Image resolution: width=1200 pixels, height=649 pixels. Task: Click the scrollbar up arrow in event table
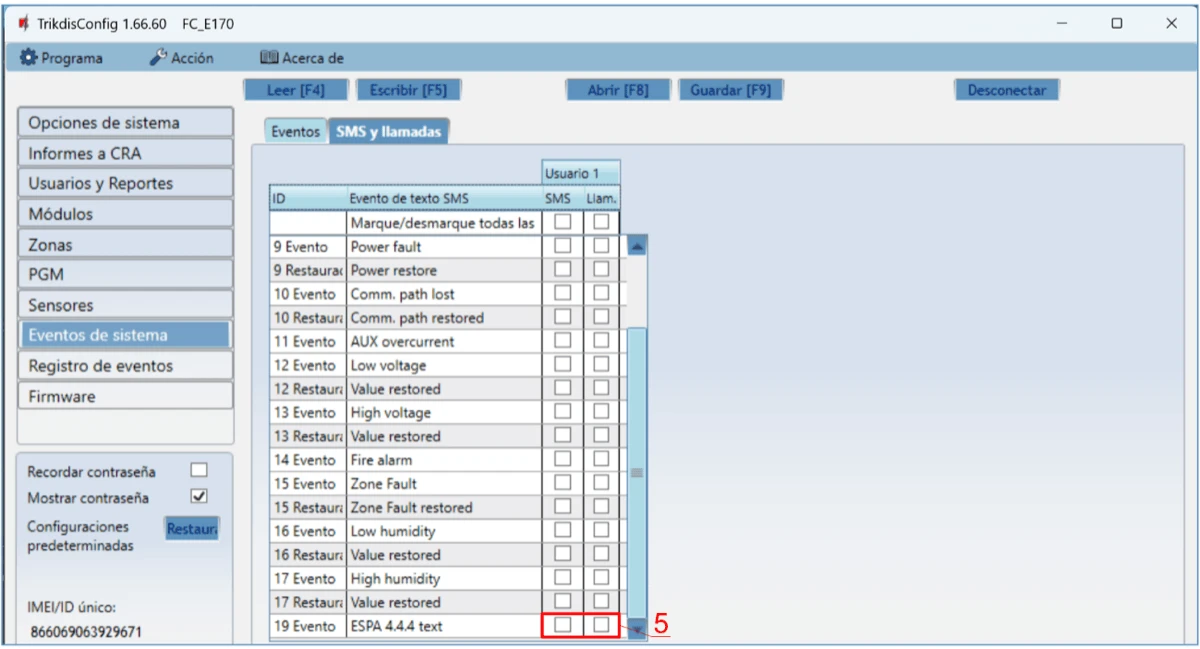click(x=636, y=246)
